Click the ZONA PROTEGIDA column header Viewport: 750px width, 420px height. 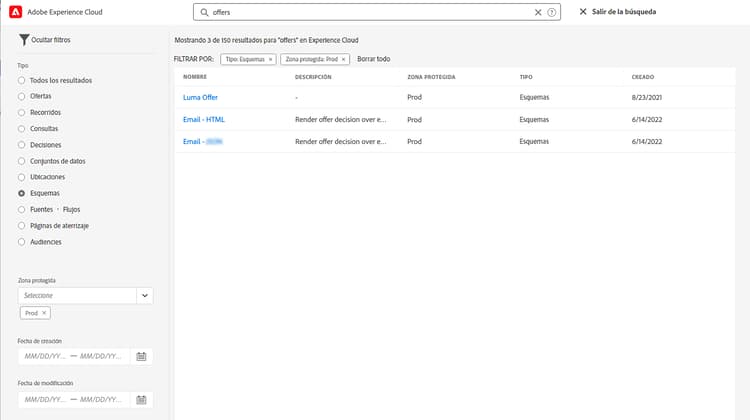click(x=431, y=77)
